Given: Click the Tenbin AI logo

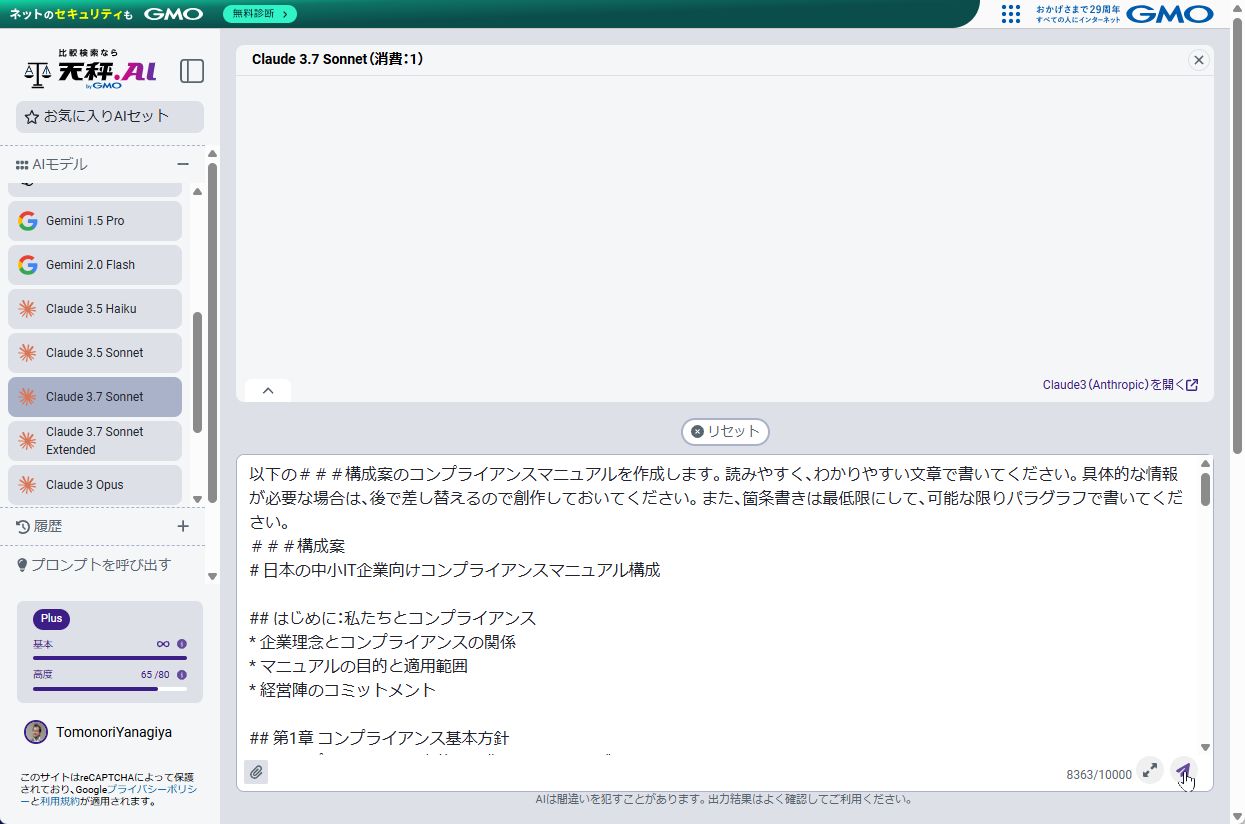Looking at the screenshot, I should click(x=90, y=70).
